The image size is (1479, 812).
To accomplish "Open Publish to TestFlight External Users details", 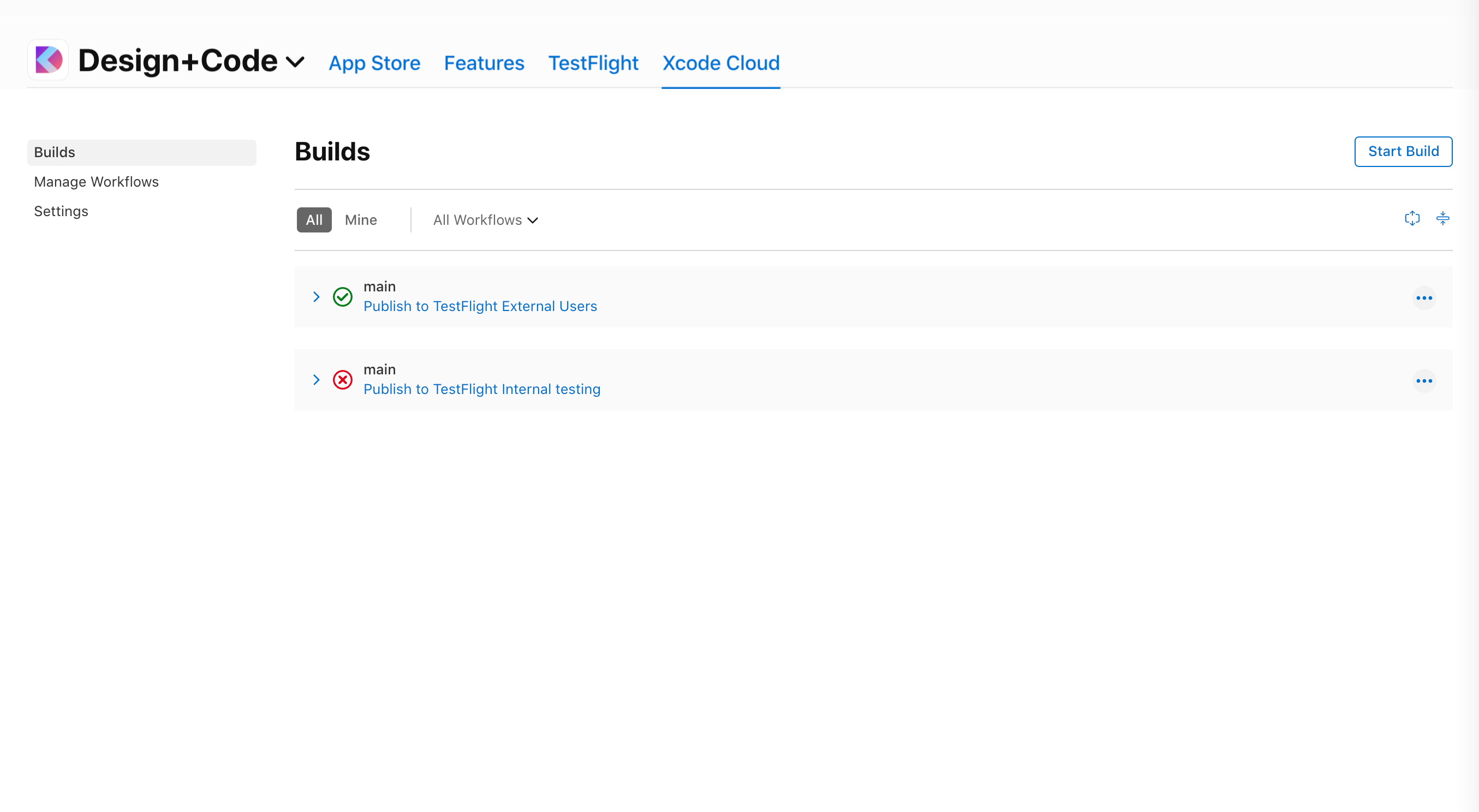I will 480,306.
